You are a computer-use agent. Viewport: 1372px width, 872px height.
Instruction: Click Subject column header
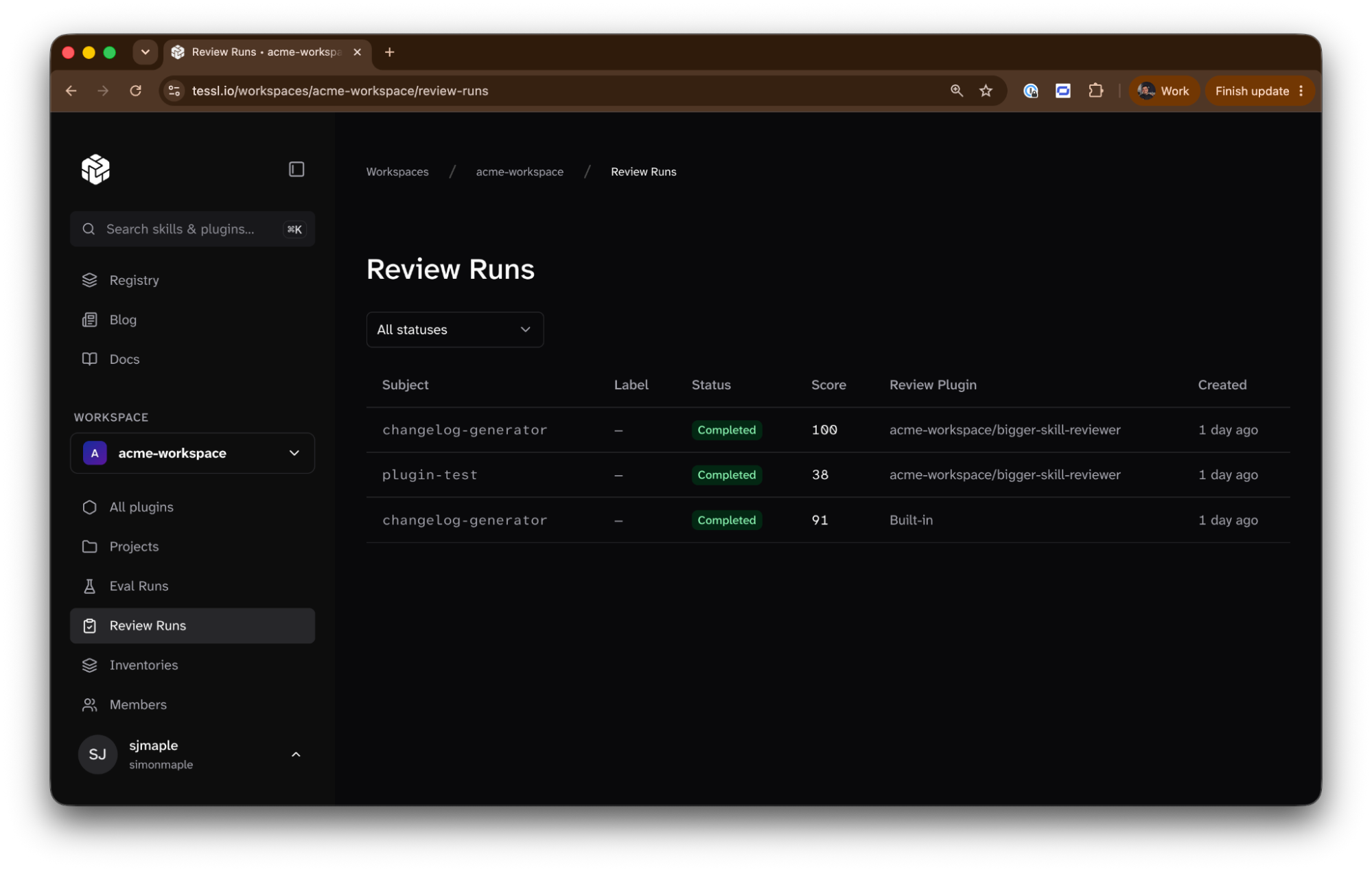405,385
